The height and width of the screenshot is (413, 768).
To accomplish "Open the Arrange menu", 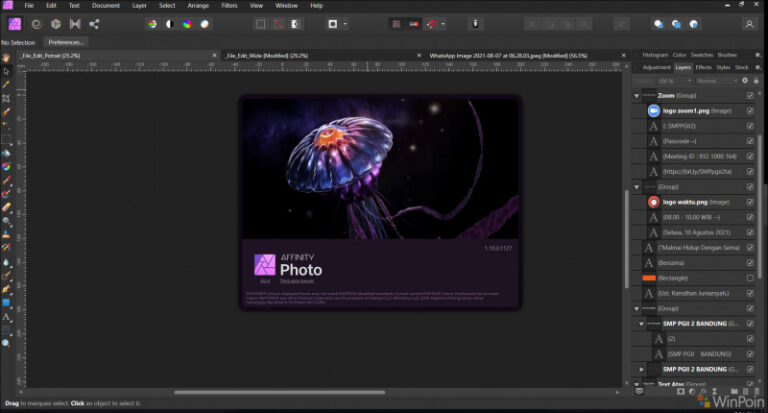I will [198, 5].
